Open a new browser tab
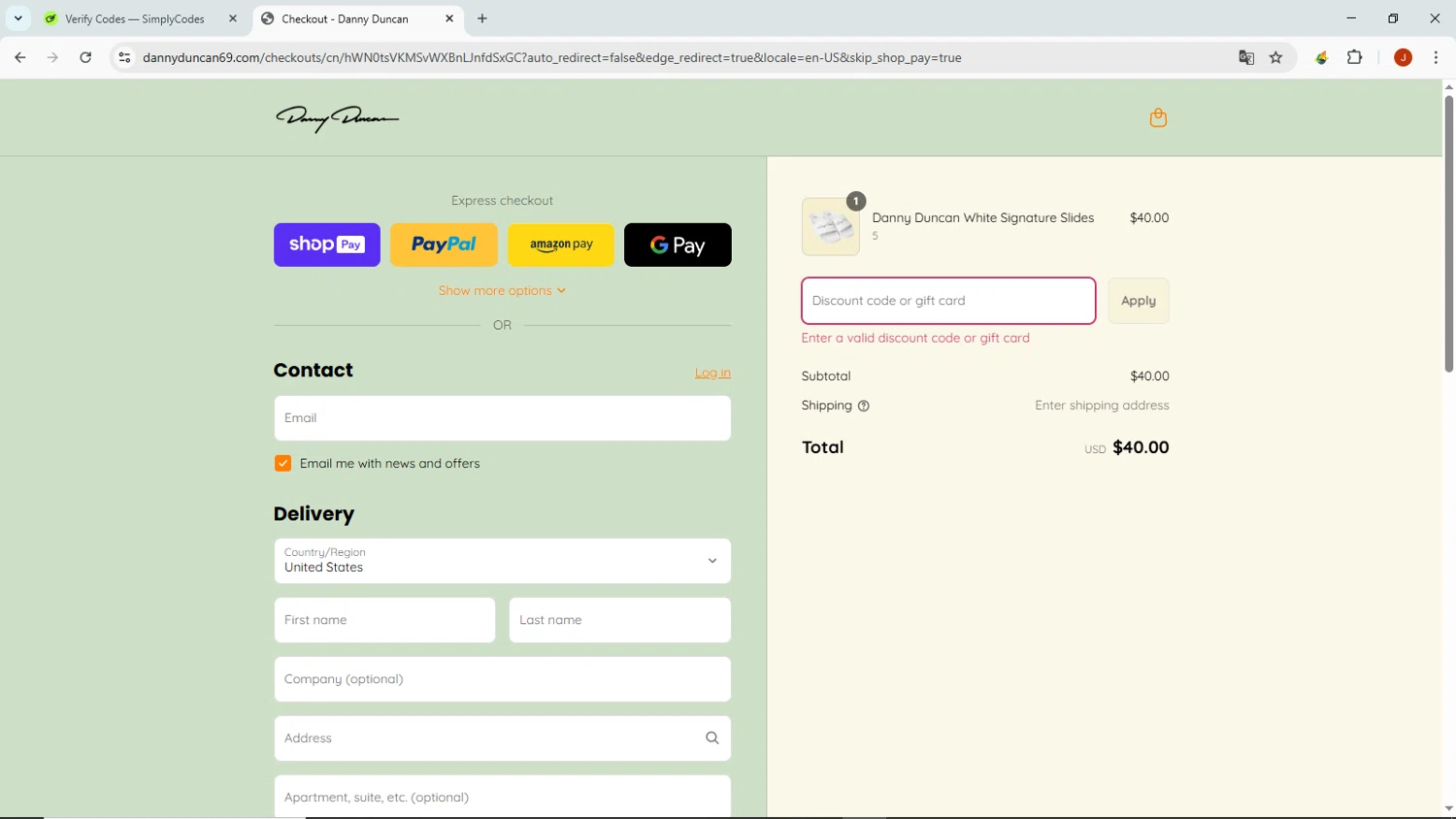Viewport: 1456px width, 819px height. click(x=482, y=18)
